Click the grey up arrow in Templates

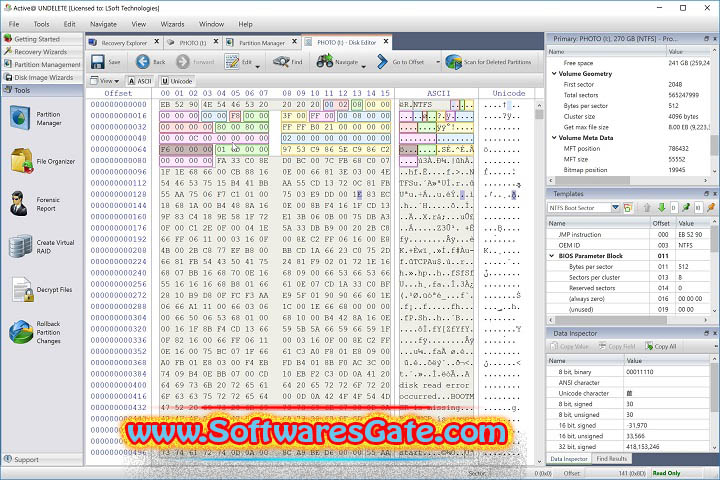[x=647, y=208]
